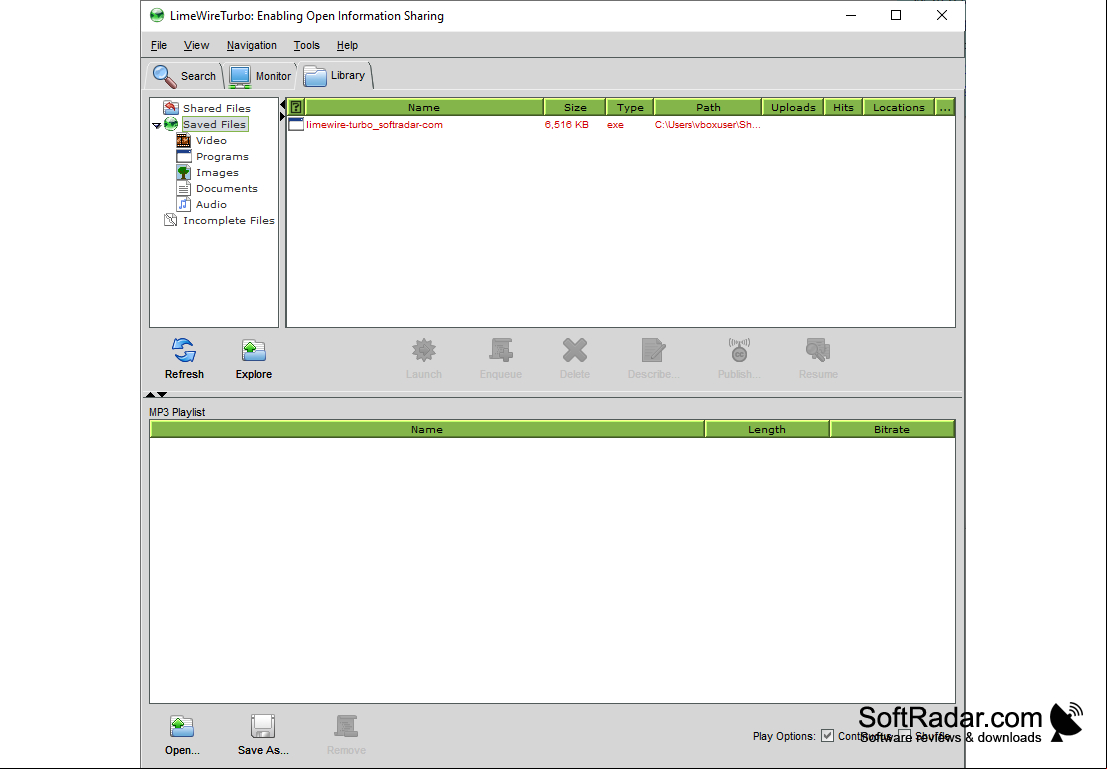Click the Incomplete Files icon
Image resolution: width=1107 pixels, height=769 pixels.
tap(170, 220)
